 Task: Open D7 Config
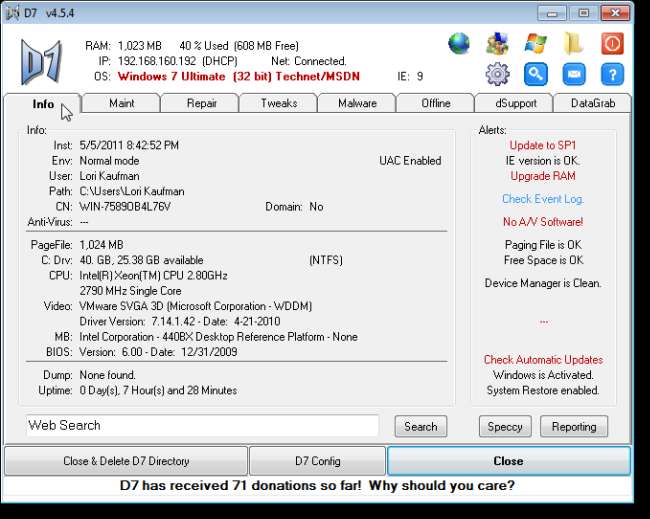click(318, 461)
